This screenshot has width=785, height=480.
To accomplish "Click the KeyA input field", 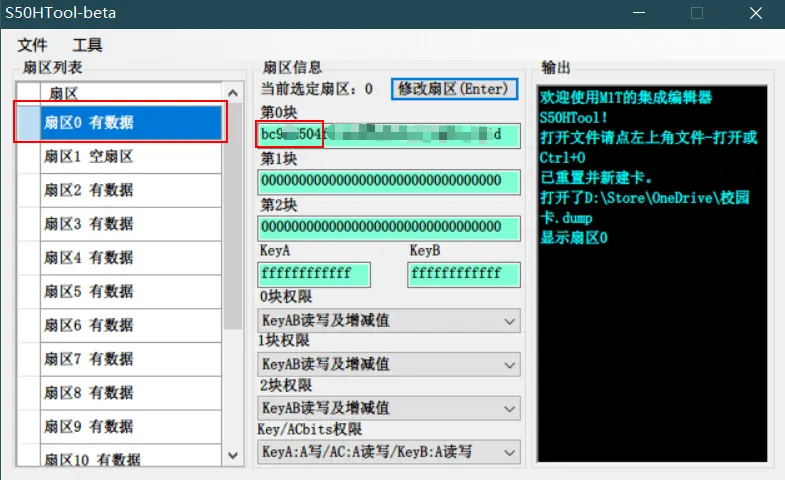I will pos(314,274).
